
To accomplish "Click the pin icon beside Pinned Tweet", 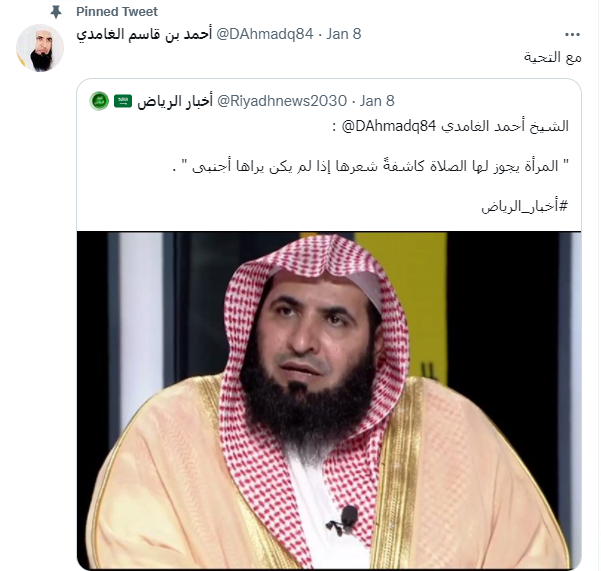I will click(x=56, y=11).
